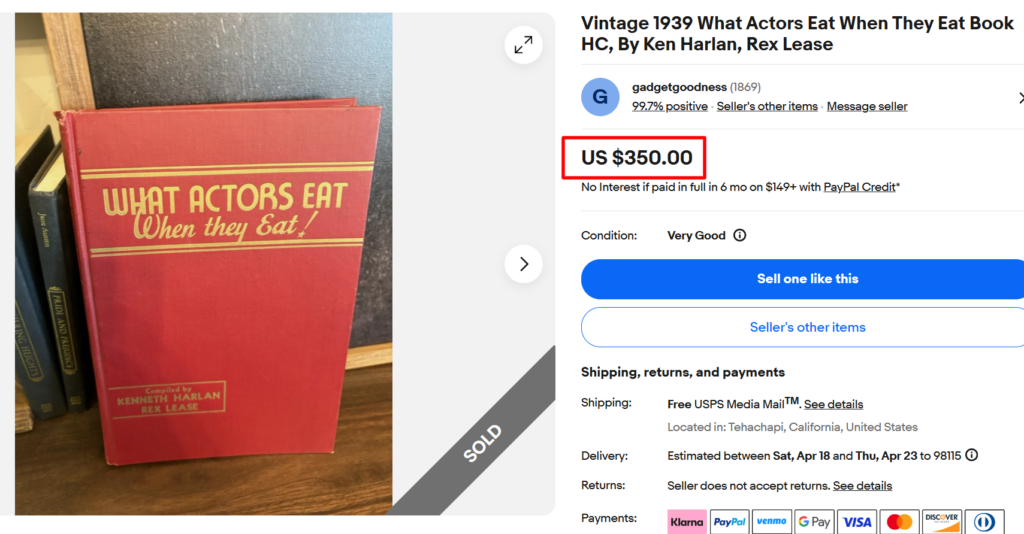Screen dimensions: 1024x534
Task: Click the Google Pay payment icon
Action: [x=814, y=521]
